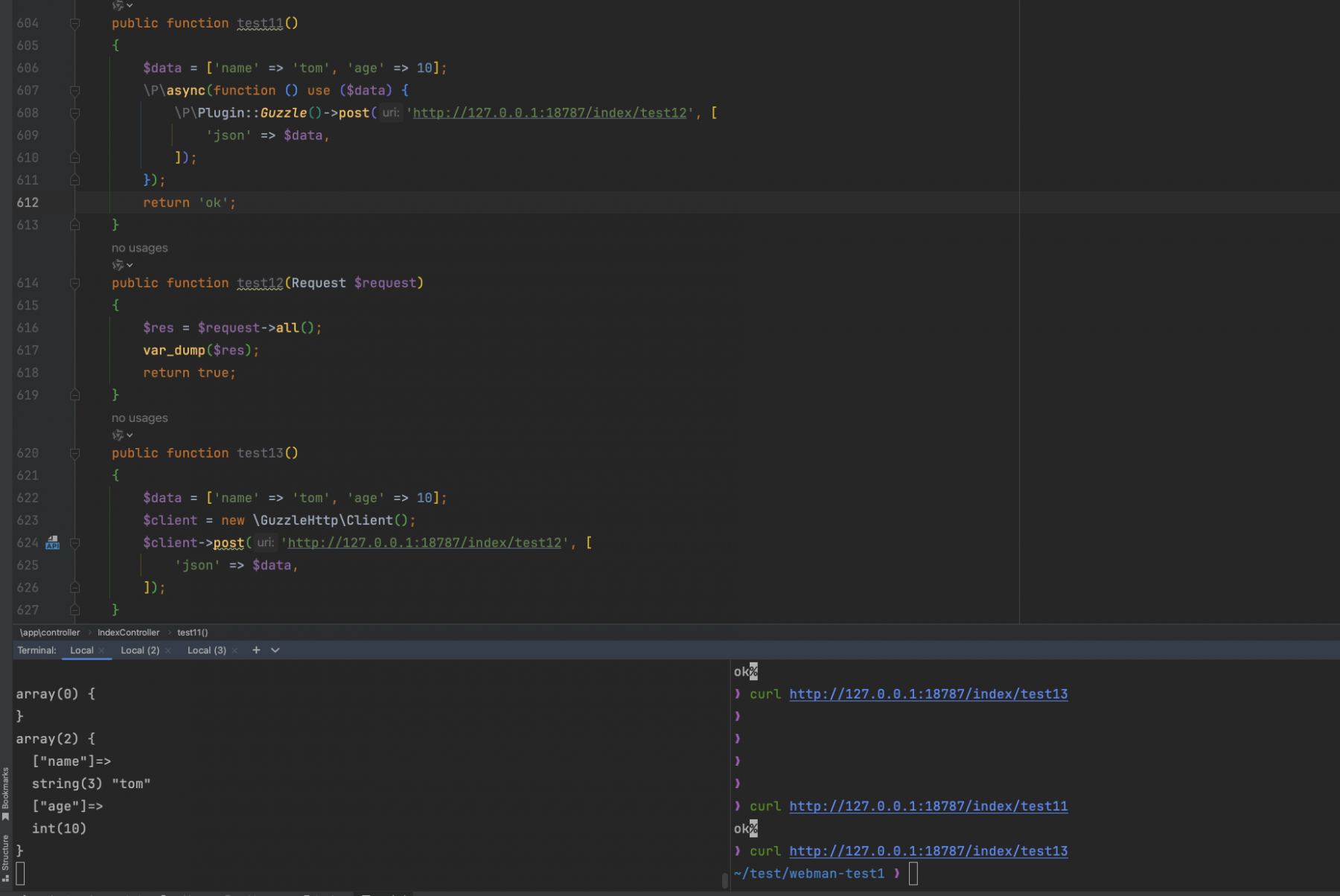Collapse the test11 function fold marker

tap(74, 24)
